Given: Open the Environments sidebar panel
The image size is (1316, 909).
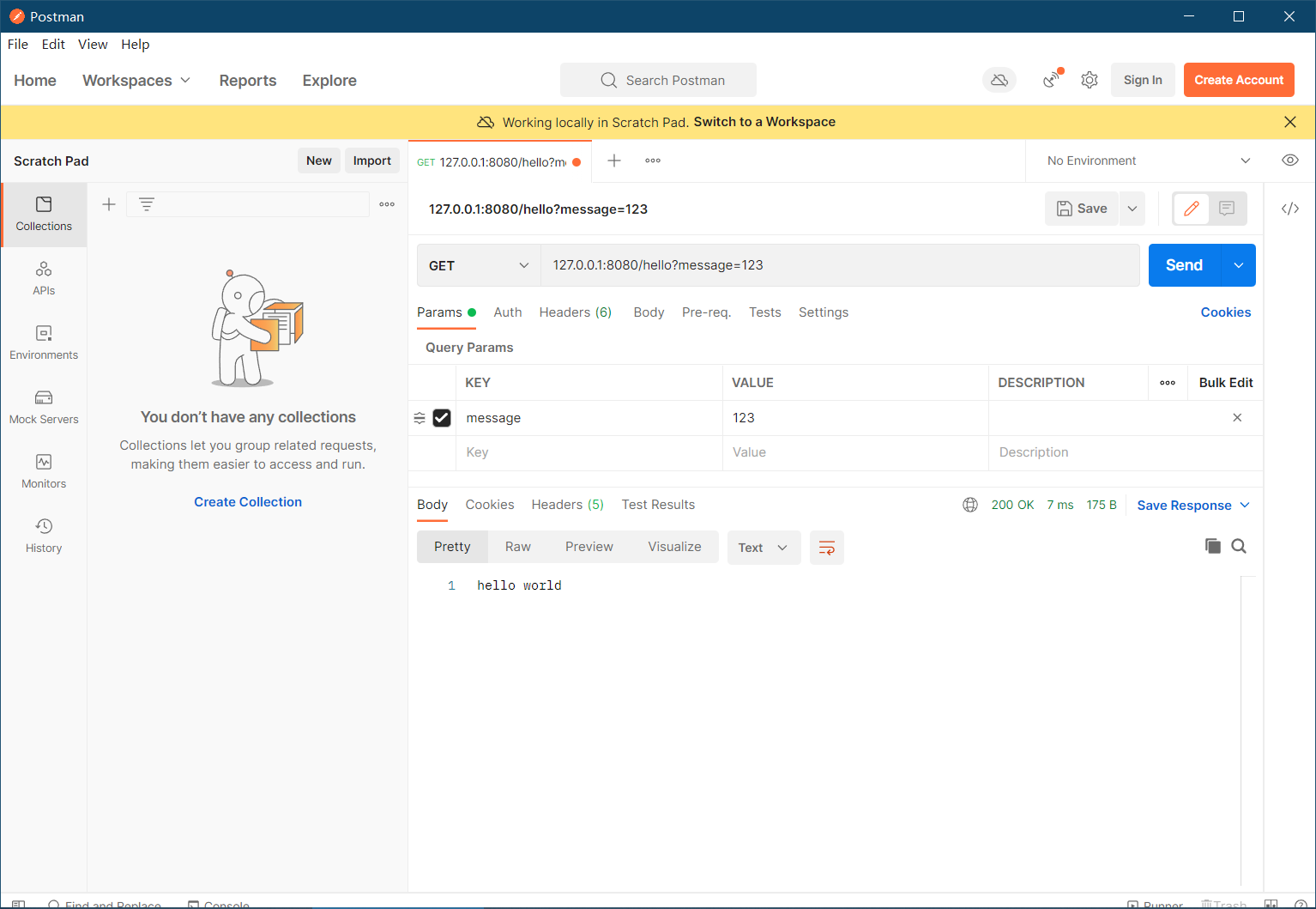Looking at the screenshot, I should pyautogui.click(x=44, y=343).
